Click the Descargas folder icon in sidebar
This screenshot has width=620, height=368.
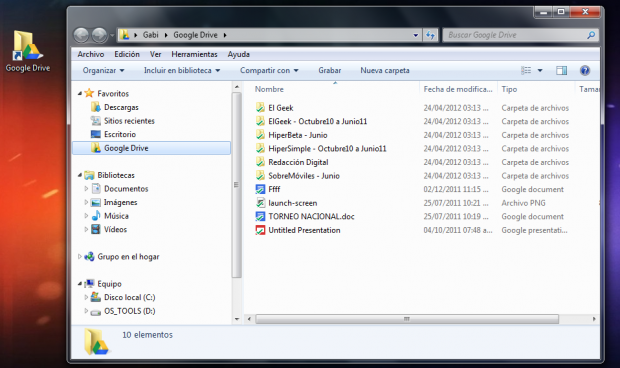pos(96,107)
